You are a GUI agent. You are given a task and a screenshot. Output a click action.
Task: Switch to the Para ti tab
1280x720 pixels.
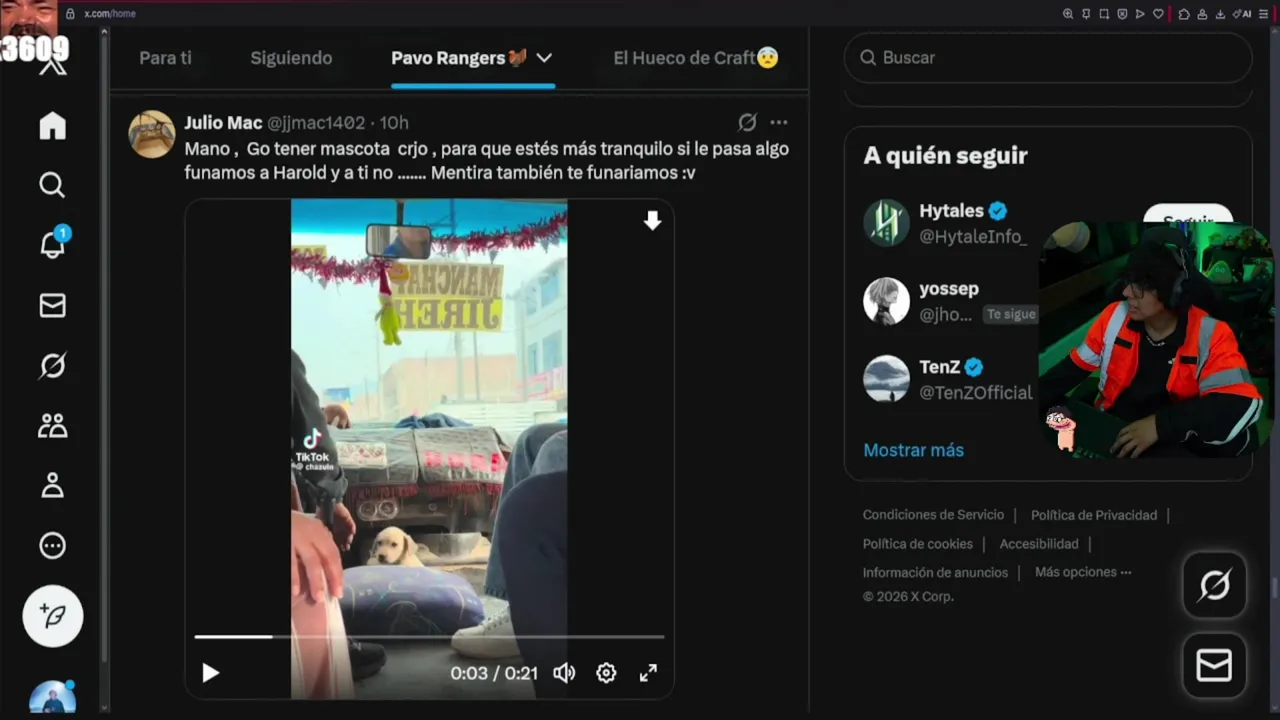pyautogui.click(x=165, y=58)
